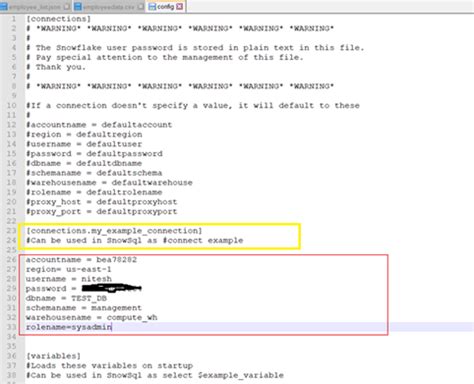Click line number 12 in the margin
474x384 pixels.
pyautogui.click(x=12, y=125)
